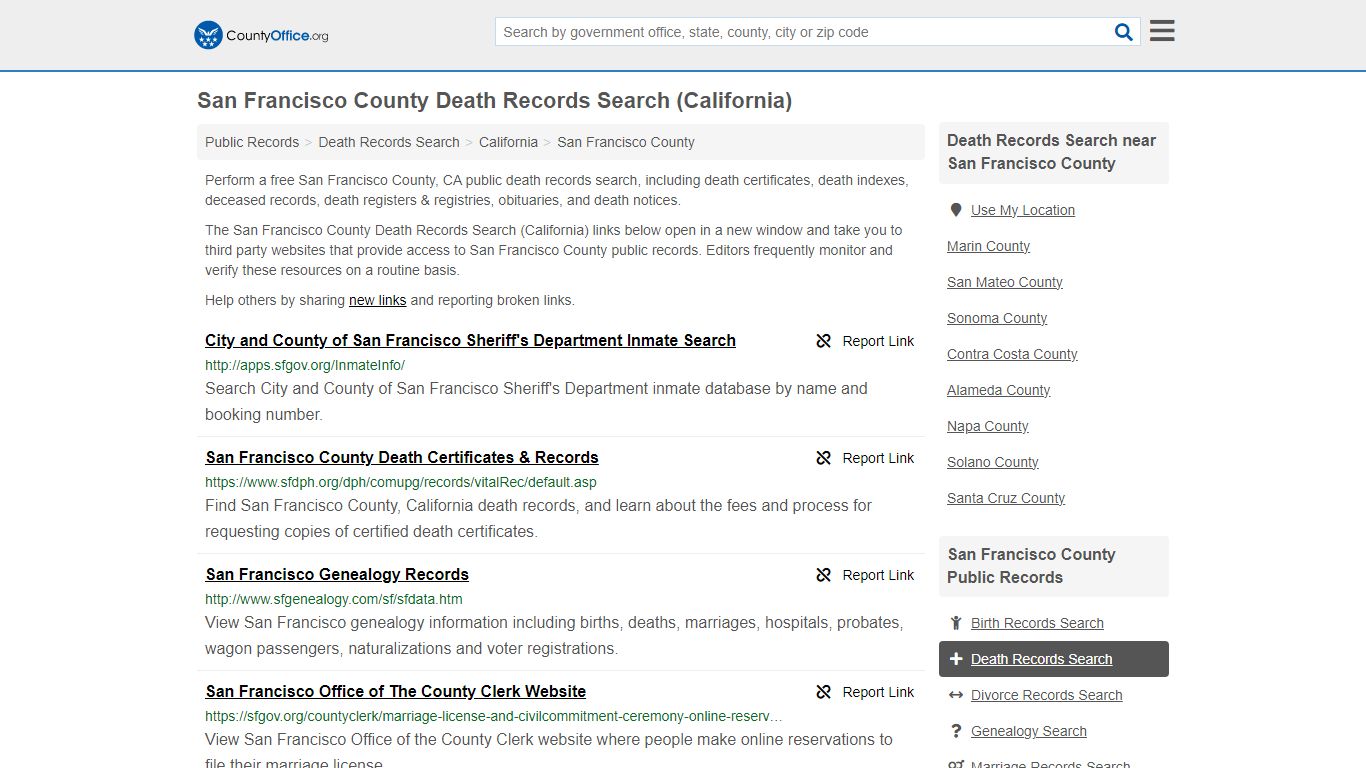
Task: Open San Francisco Office of The County Clerk Website
Action: (396, 691)
